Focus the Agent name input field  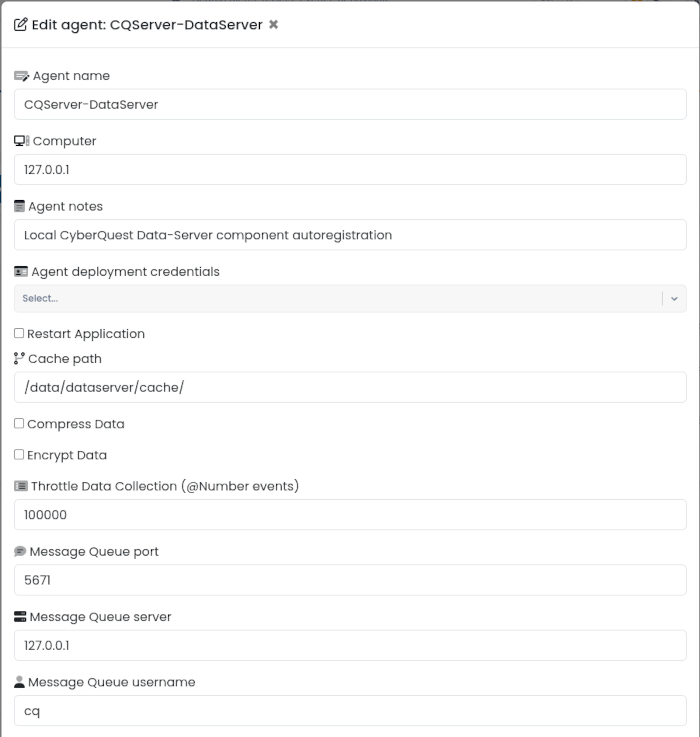click(x=350, y=104)
